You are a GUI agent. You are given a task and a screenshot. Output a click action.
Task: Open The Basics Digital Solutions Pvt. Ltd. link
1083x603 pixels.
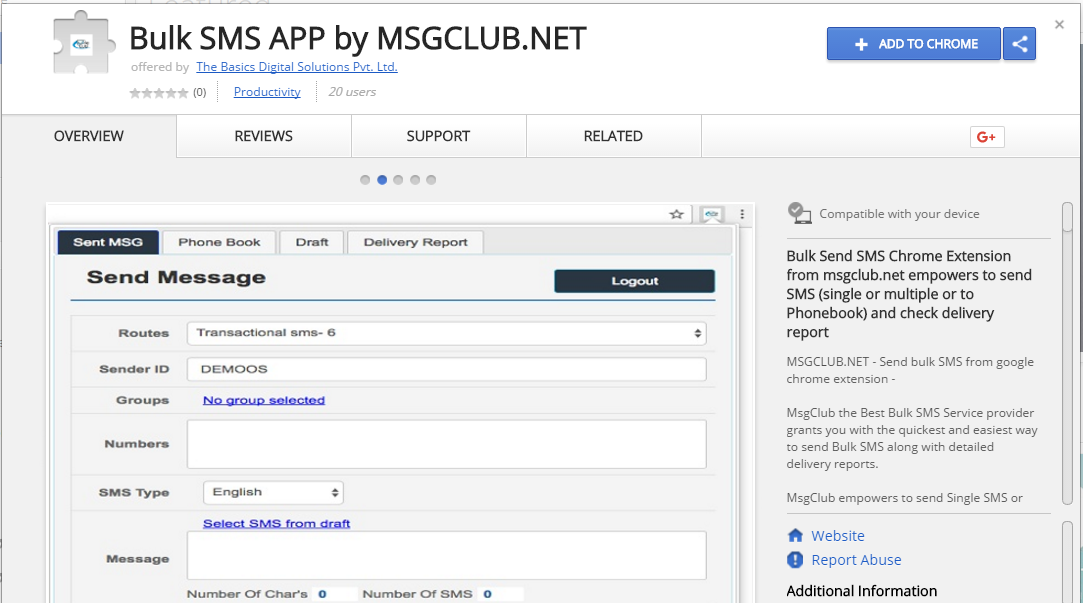pos(297,67)
